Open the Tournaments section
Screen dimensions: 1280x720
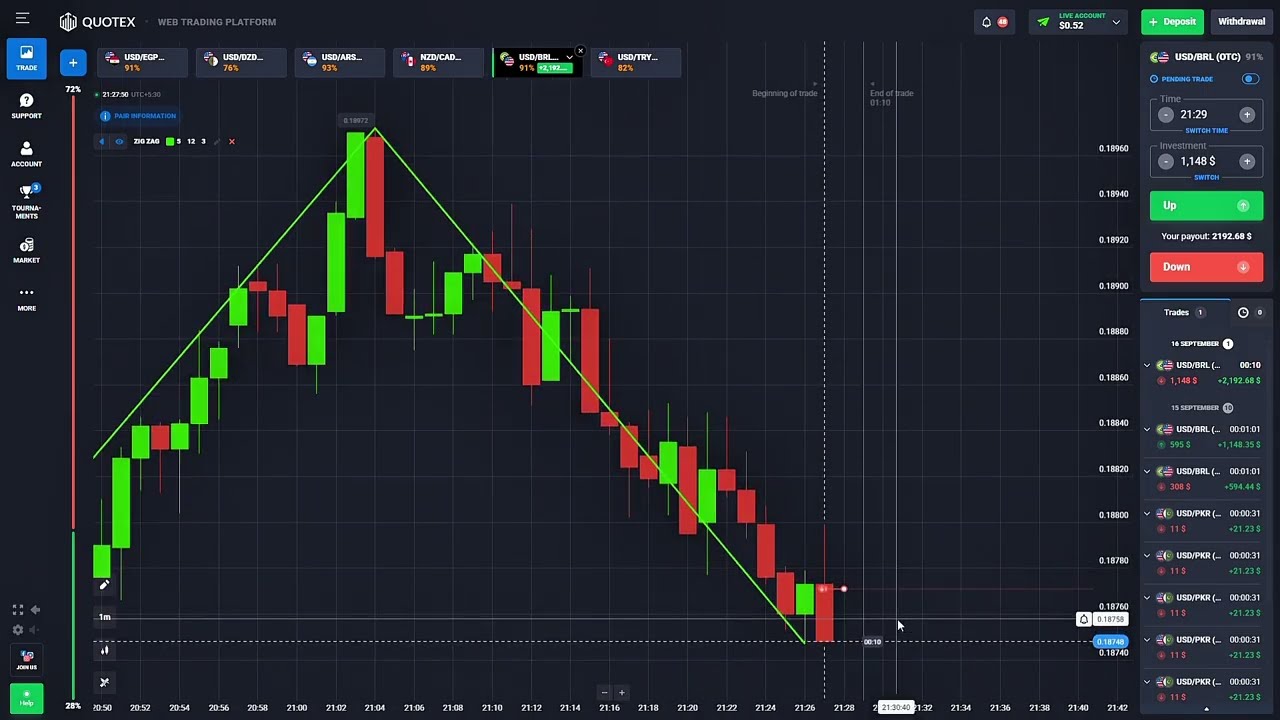click(26, 201)
